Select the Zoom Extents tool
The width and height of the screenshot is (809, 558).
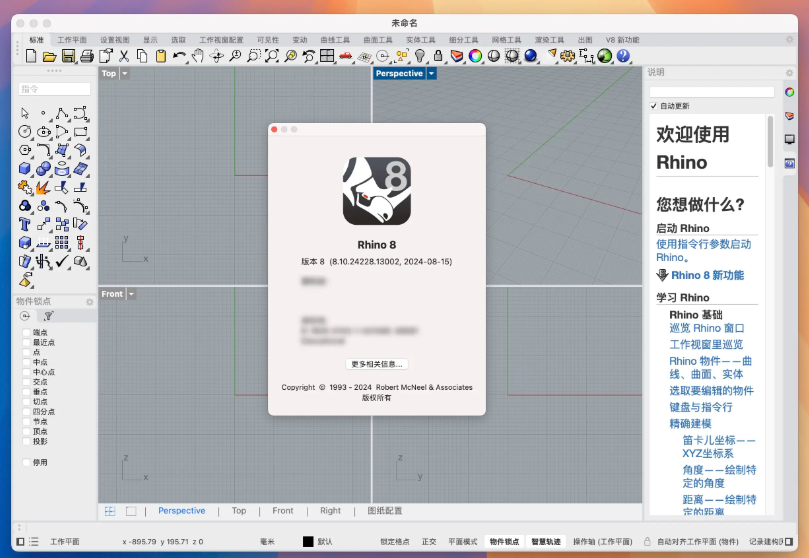click(272, 56)
